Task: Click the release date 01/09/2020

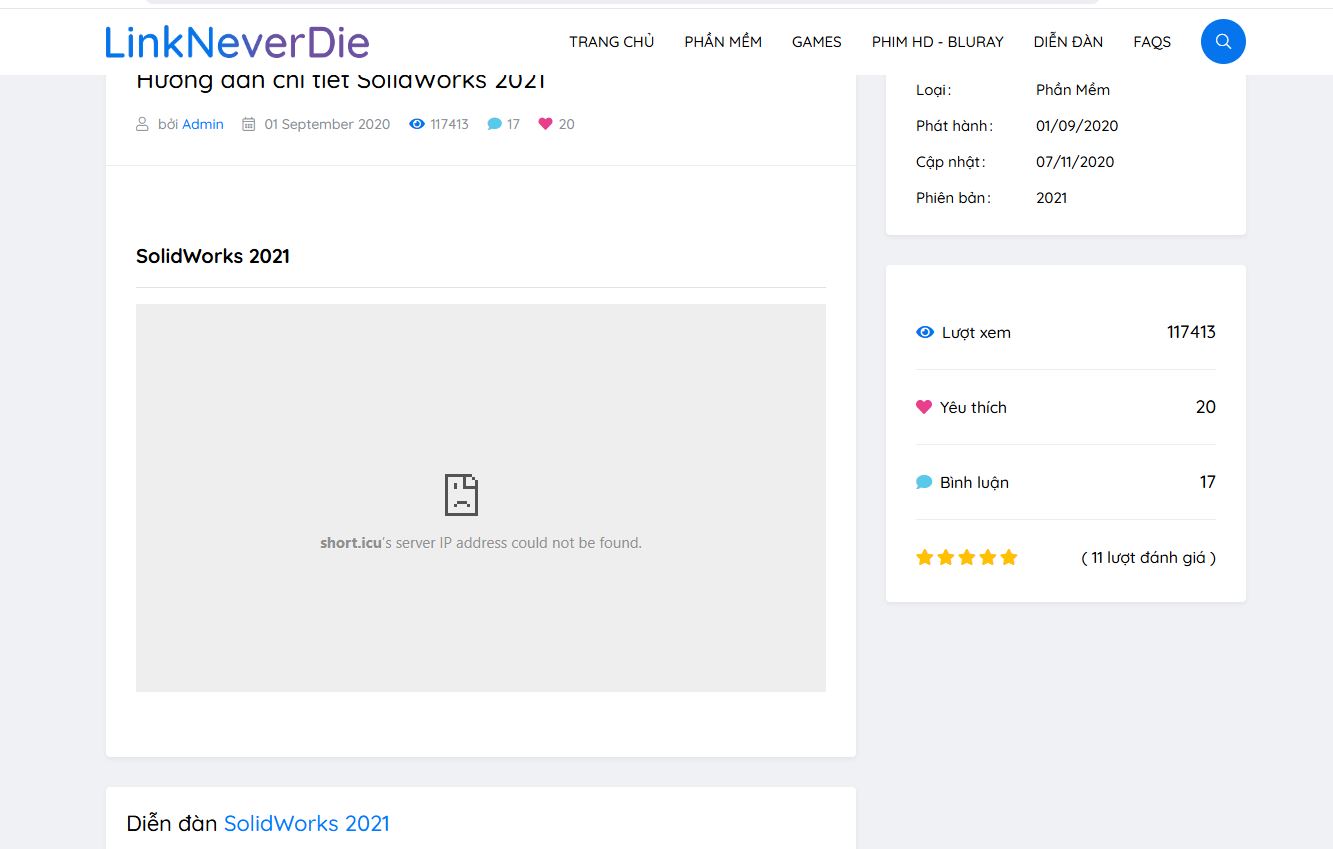Action: (x=1077, y=126)
